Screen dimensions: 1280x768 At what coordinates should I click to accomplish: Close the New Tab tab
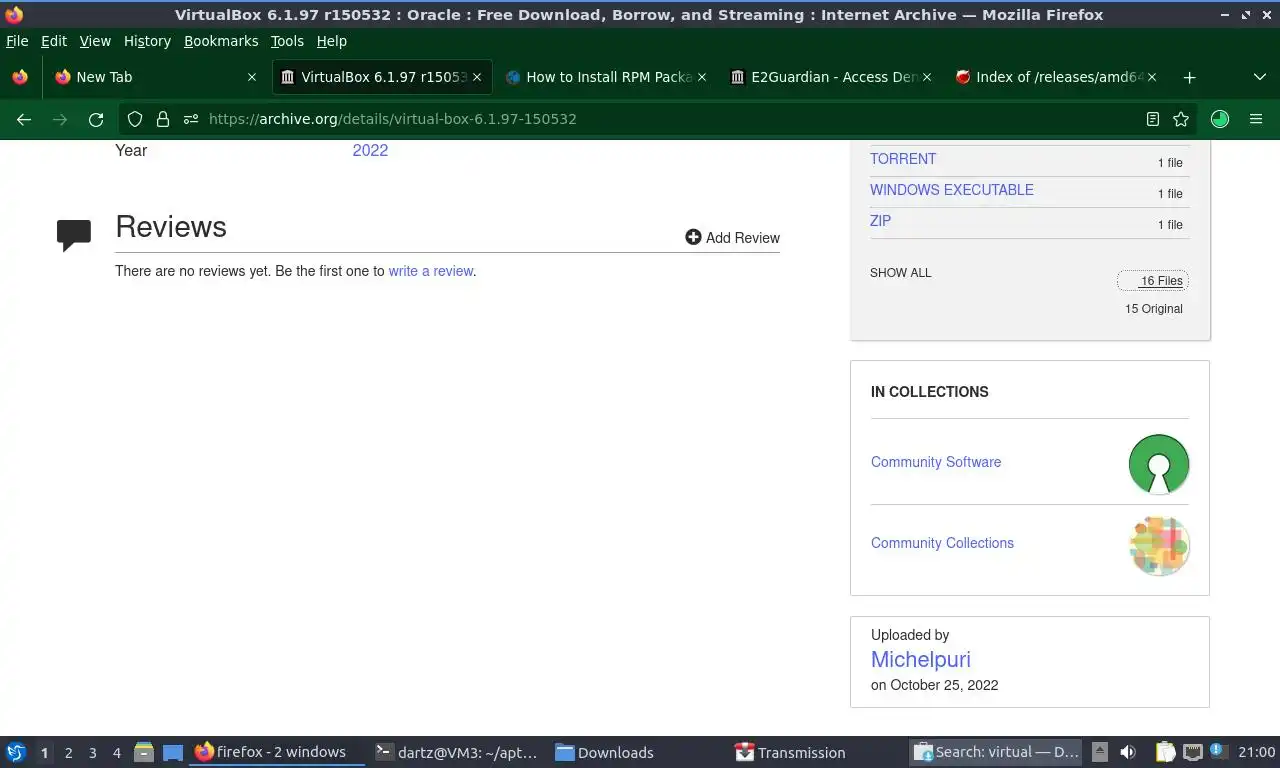pyautogui.click(x=252, y=77)
